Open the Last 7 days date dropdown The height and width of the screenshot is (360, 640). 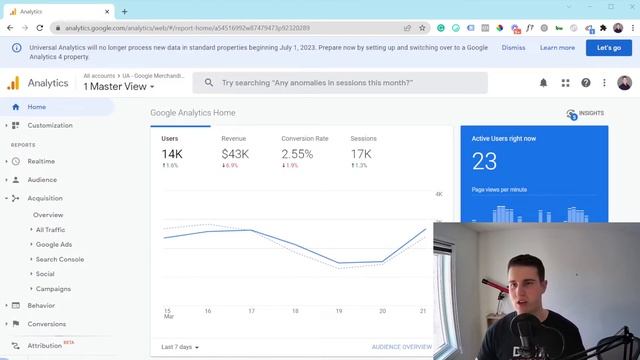pyautogui.click(x=180, y=347)
